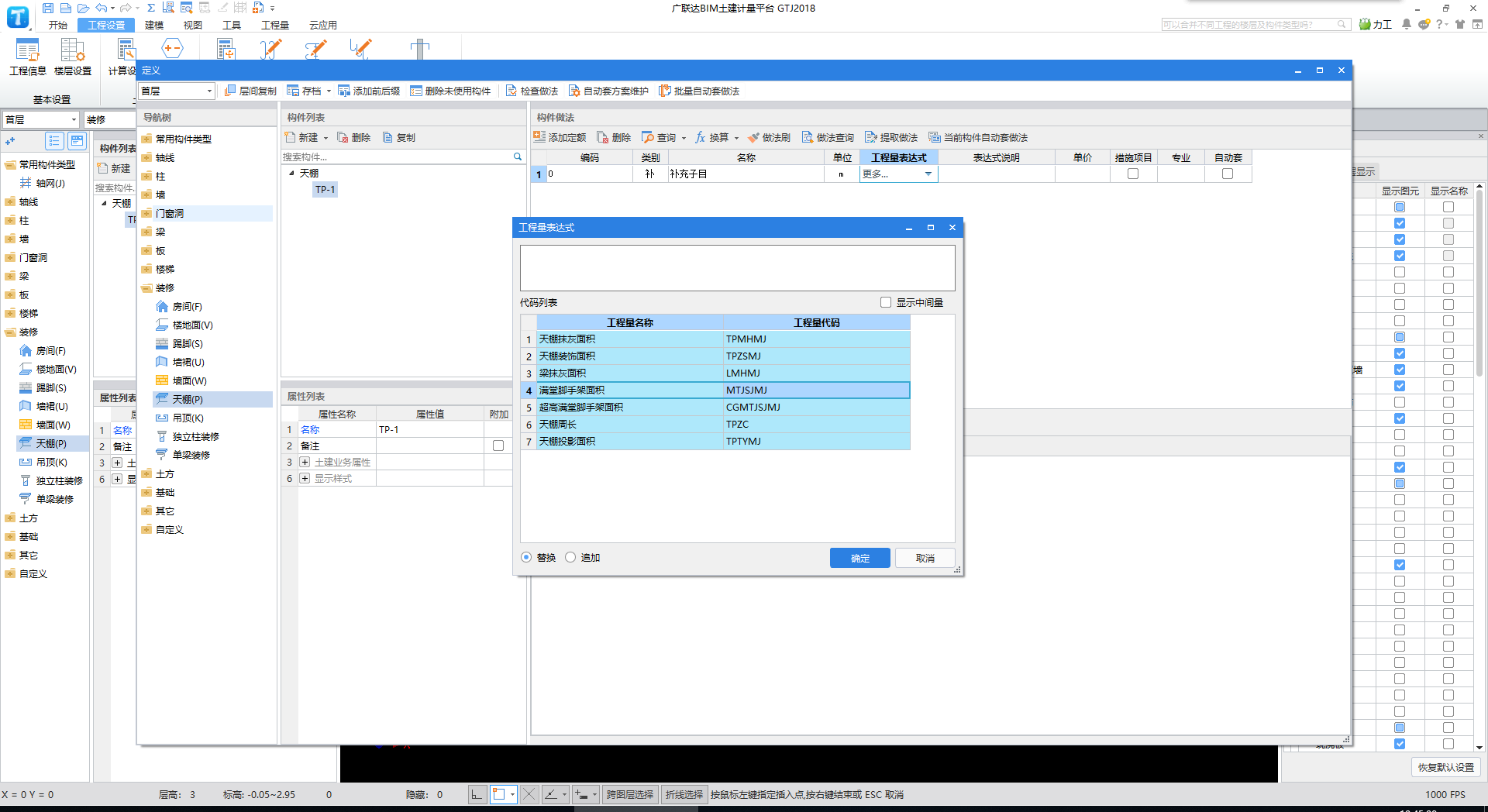The image size is (1488, 812).
Task: Open the 工程量表达式 cell dropdown arrow
Action: pyautogui.click(x=928, y=174)
